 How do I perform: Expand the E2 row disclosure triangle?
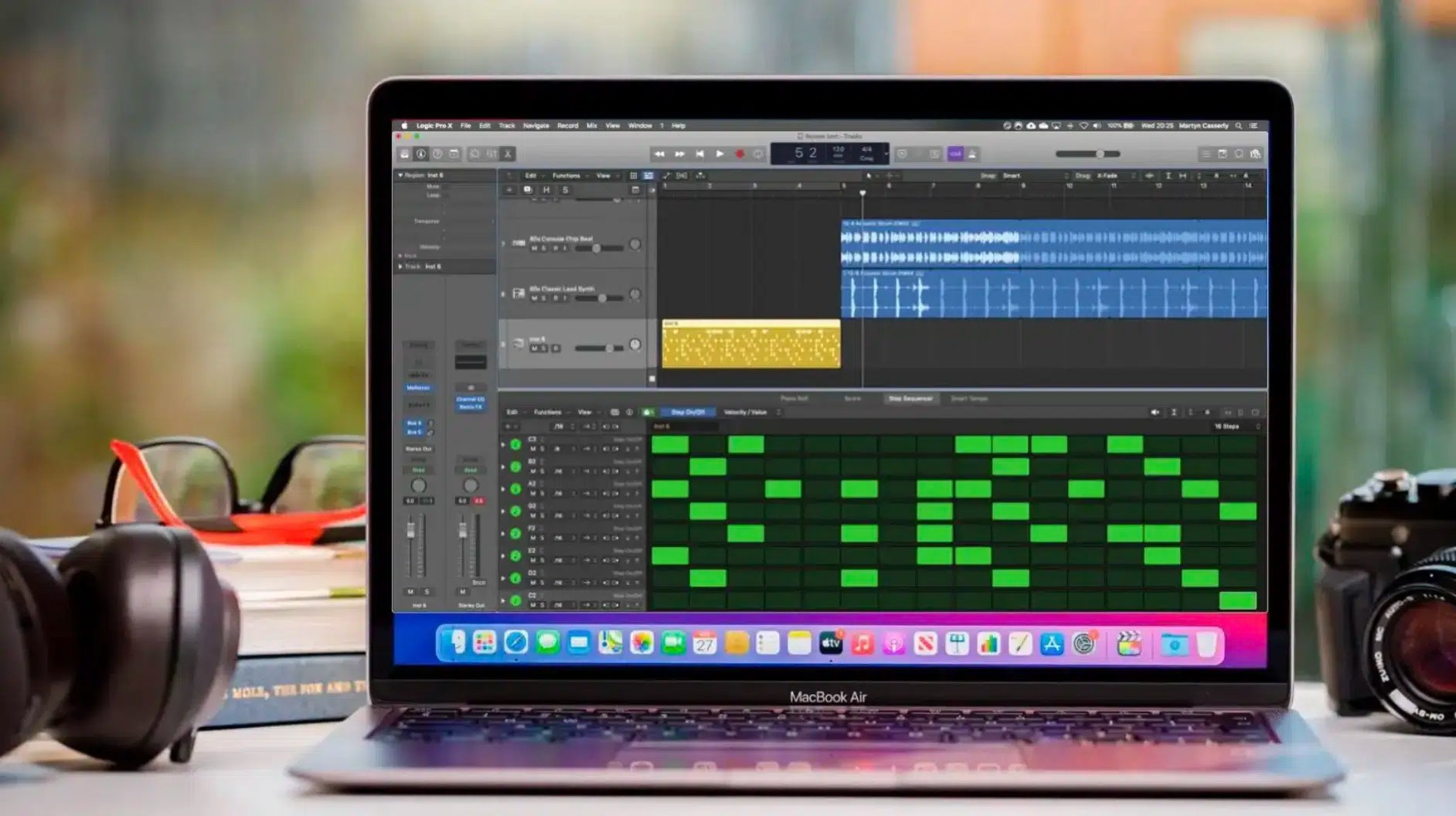503,556
